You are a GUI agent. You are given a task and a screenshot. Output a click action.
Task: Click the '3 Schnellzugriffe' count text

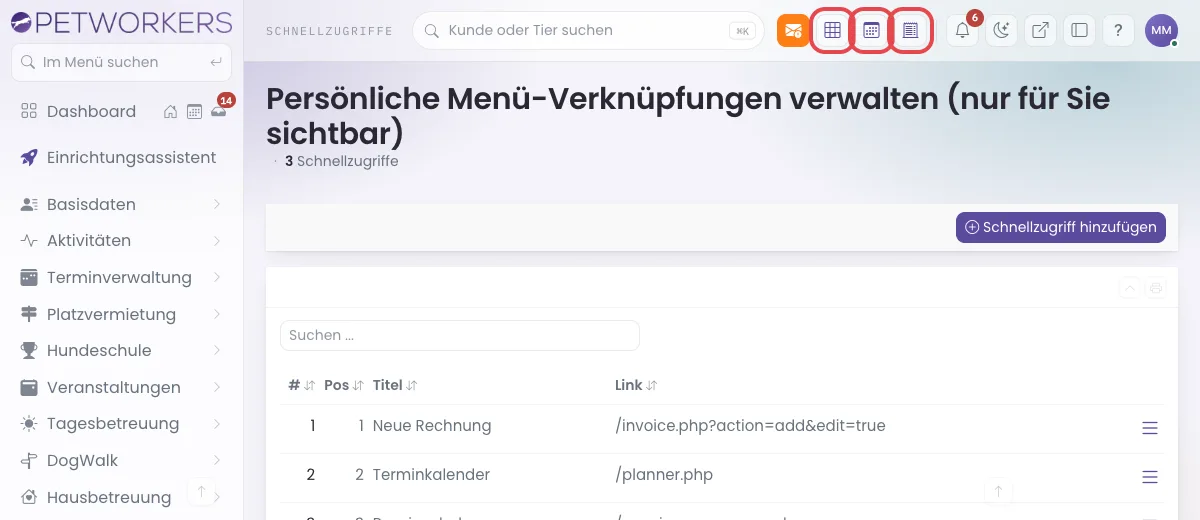coord(341,161)
